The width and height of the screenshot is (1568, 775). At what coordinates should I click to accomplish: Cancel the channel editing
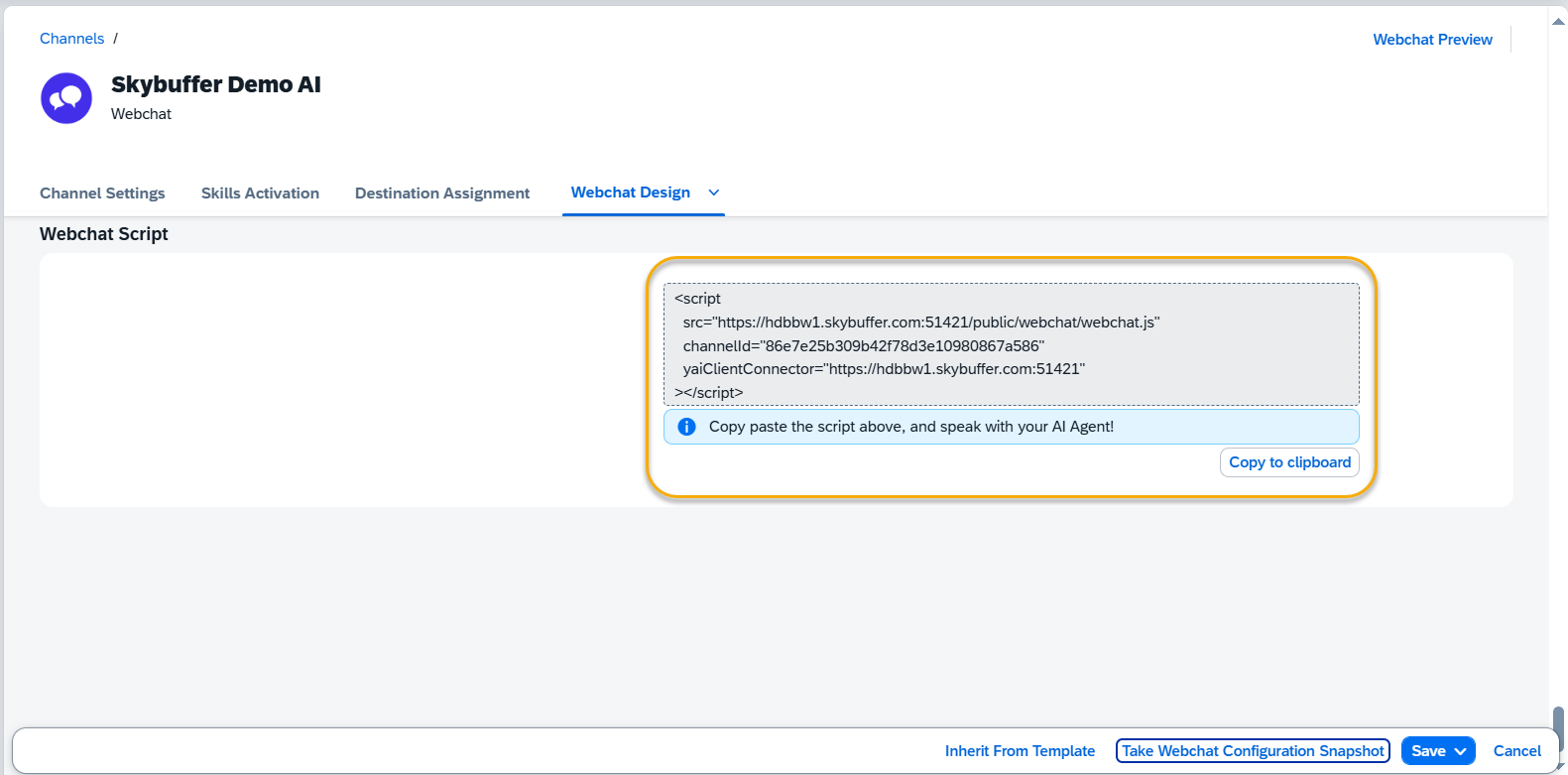[x=1517, y=751]
